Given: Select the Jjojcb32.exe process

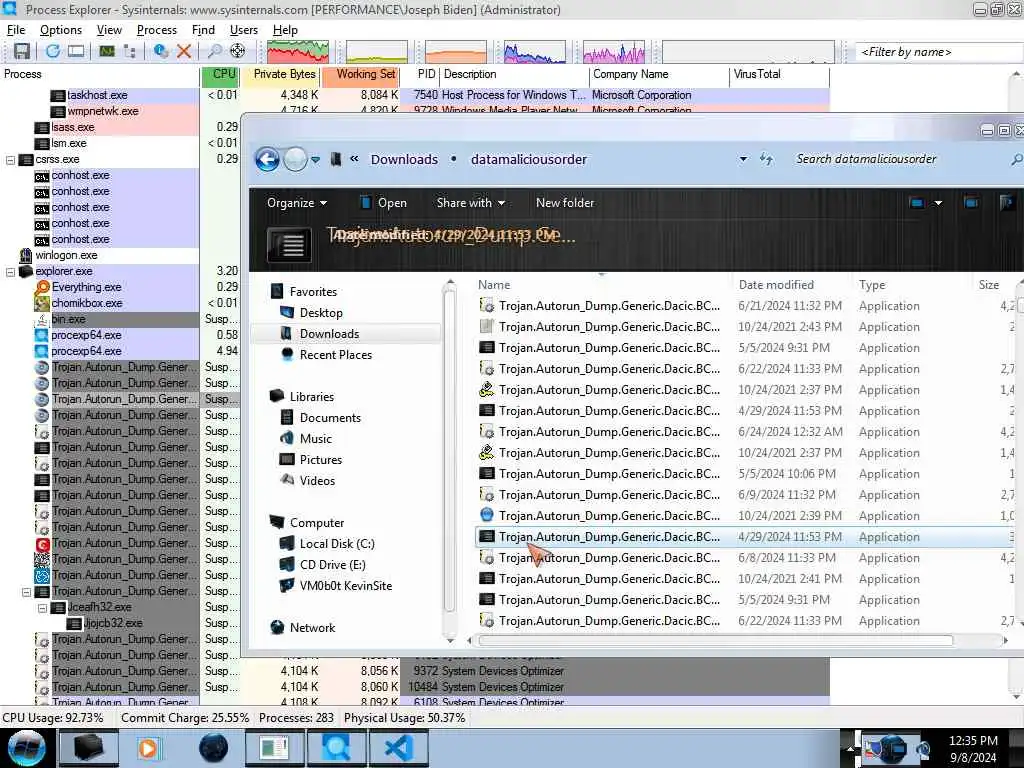Looking at the screenshot, I should (112, 623).
